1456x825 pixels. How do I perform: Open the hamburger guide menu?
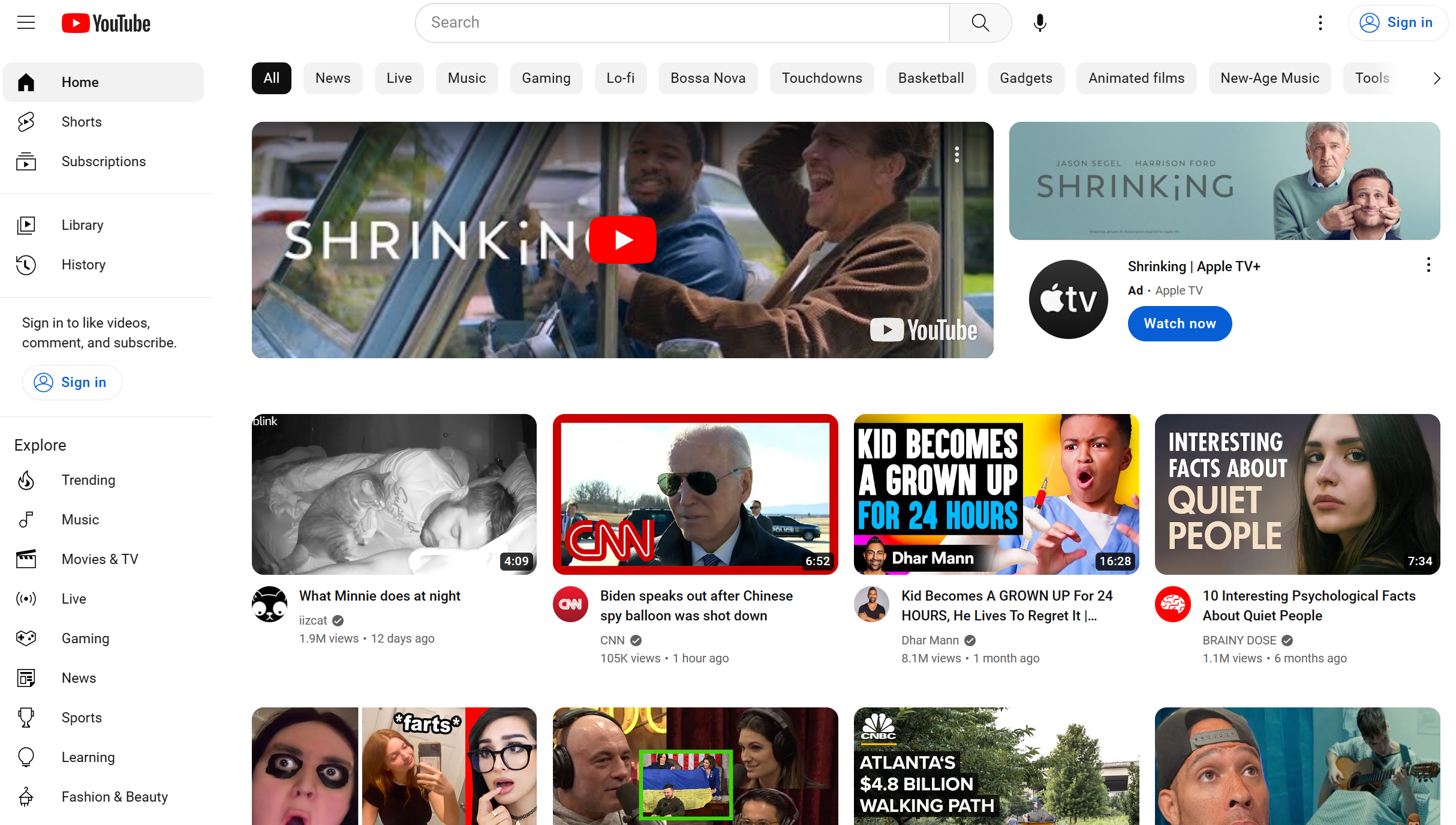(x=26, y=23)
